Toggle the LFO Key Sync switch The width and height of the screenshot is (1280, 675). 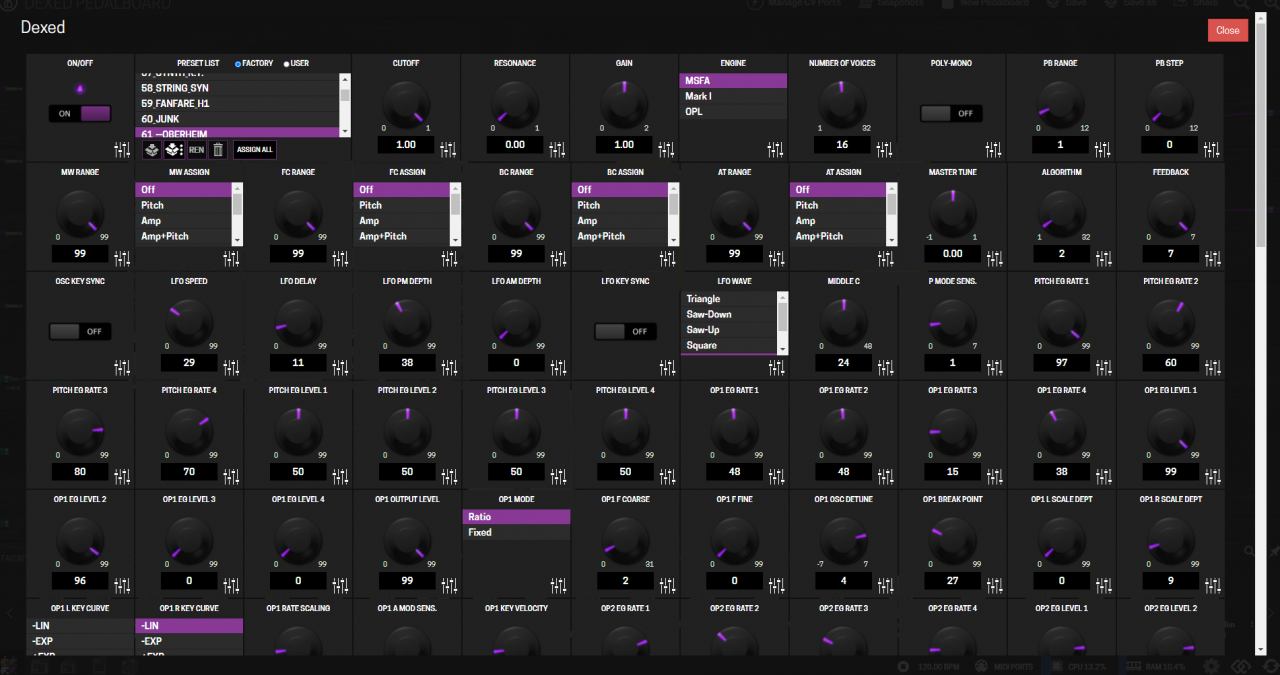[625, 331]
